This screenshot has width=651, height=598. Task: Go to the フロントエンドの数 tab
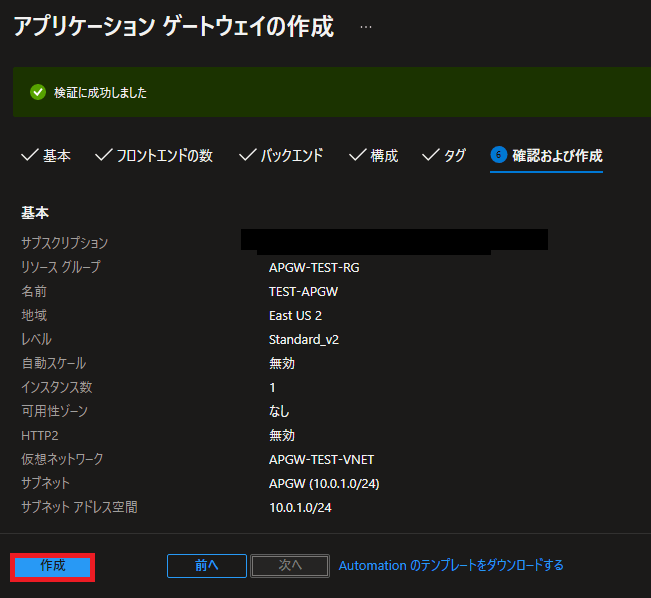pos(154,156)
